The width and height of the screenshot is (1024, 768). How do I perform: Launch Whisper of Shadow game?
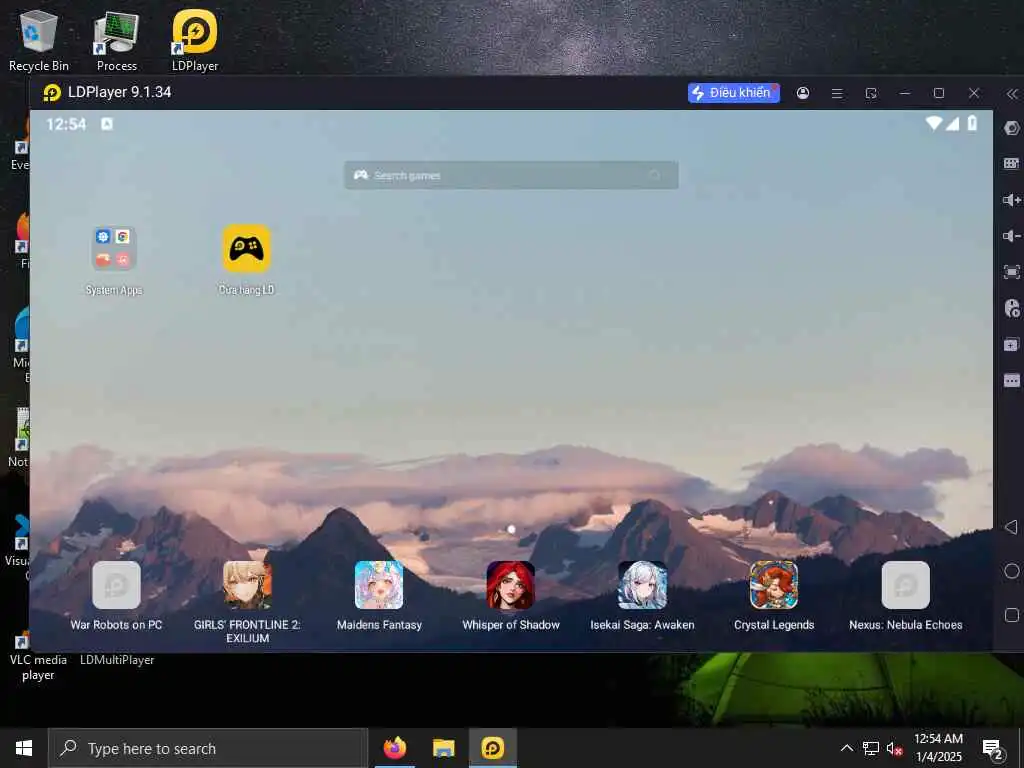[511, 596]
